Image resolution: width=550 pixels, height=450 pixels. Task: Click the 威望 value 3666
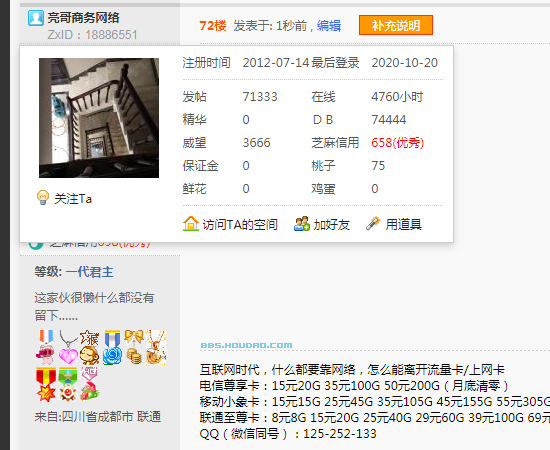pyautogui.click(x=256, y=143)
